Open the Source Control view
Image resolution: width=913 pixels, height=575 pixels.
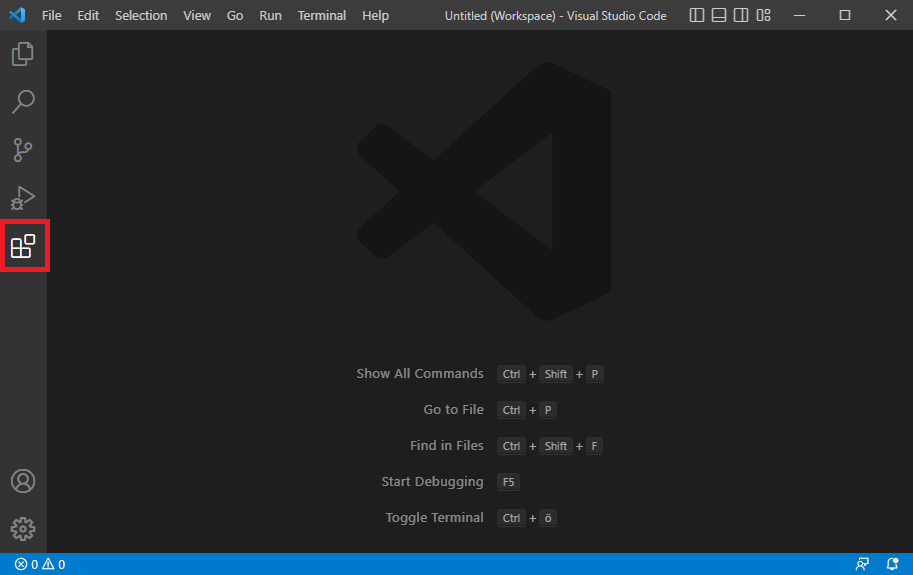point(23,150)
